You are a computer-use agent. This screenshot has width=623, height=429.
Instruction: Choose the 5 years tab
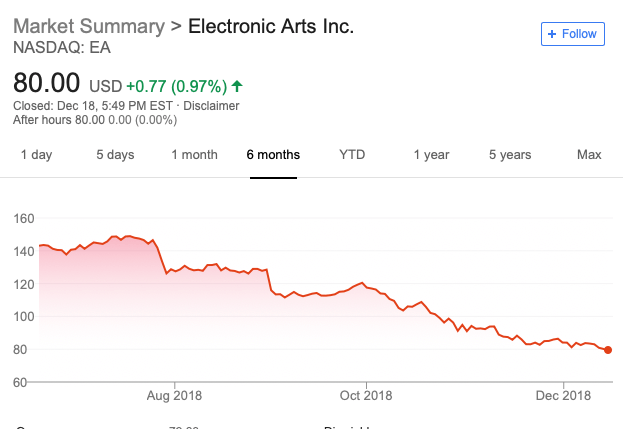click(510, 155)
